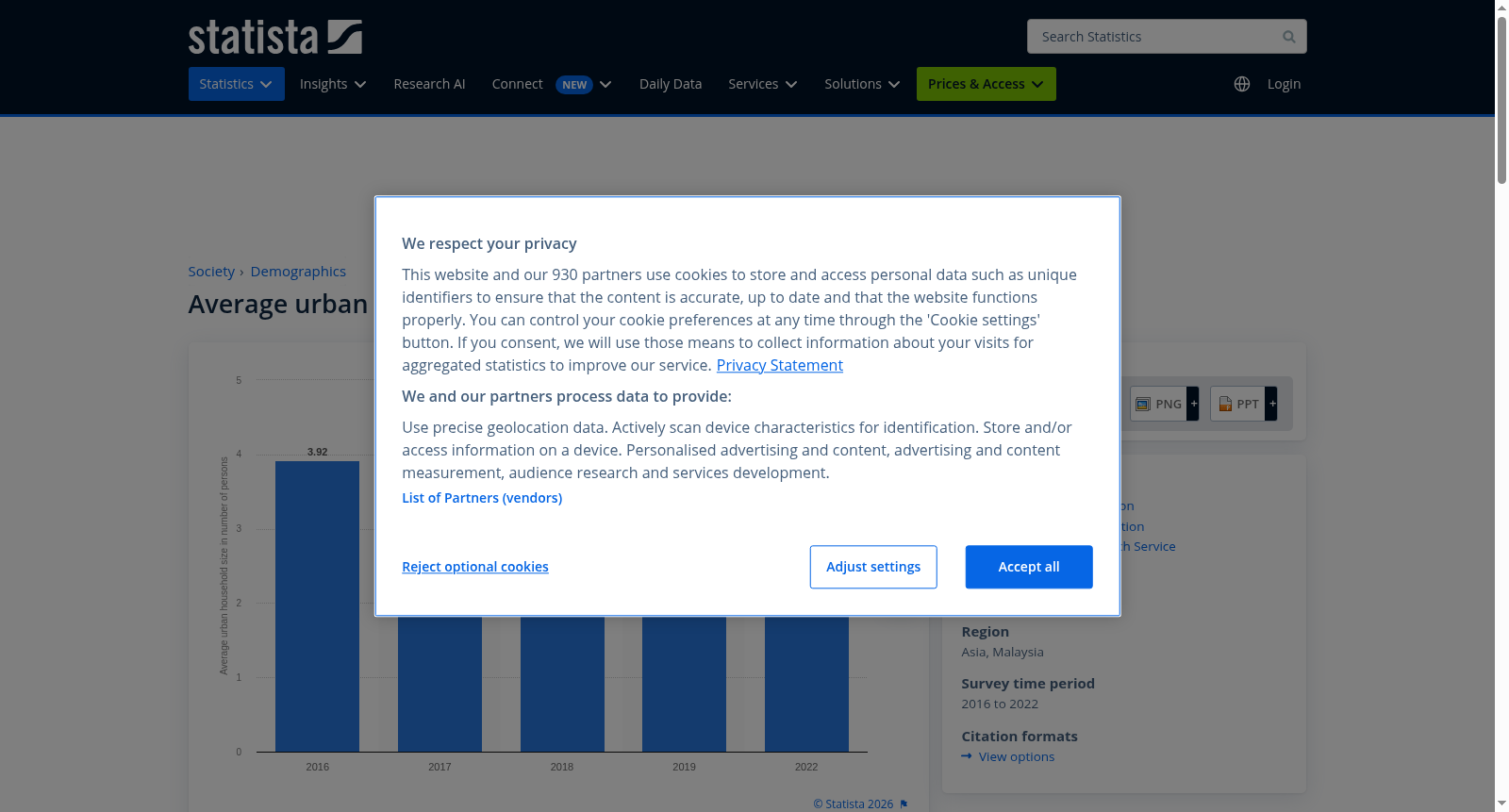The width and height of the screenshot is (1509, 812).
Task: Open the Adjust settings button
Action: click(873, 567)
